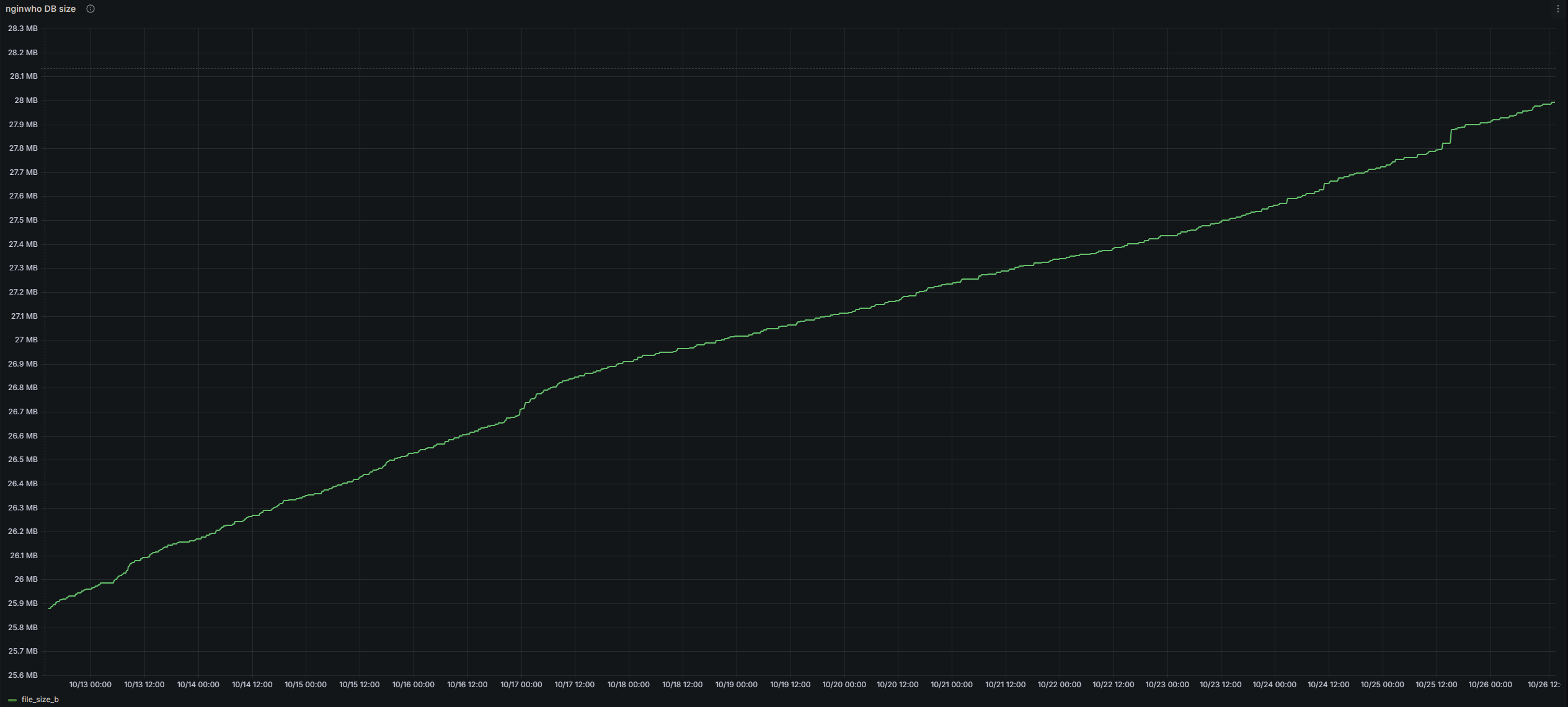1568x707 pixels.
Task: Click the 10/25 00:00 time axis label
Action: [1383, 685]
